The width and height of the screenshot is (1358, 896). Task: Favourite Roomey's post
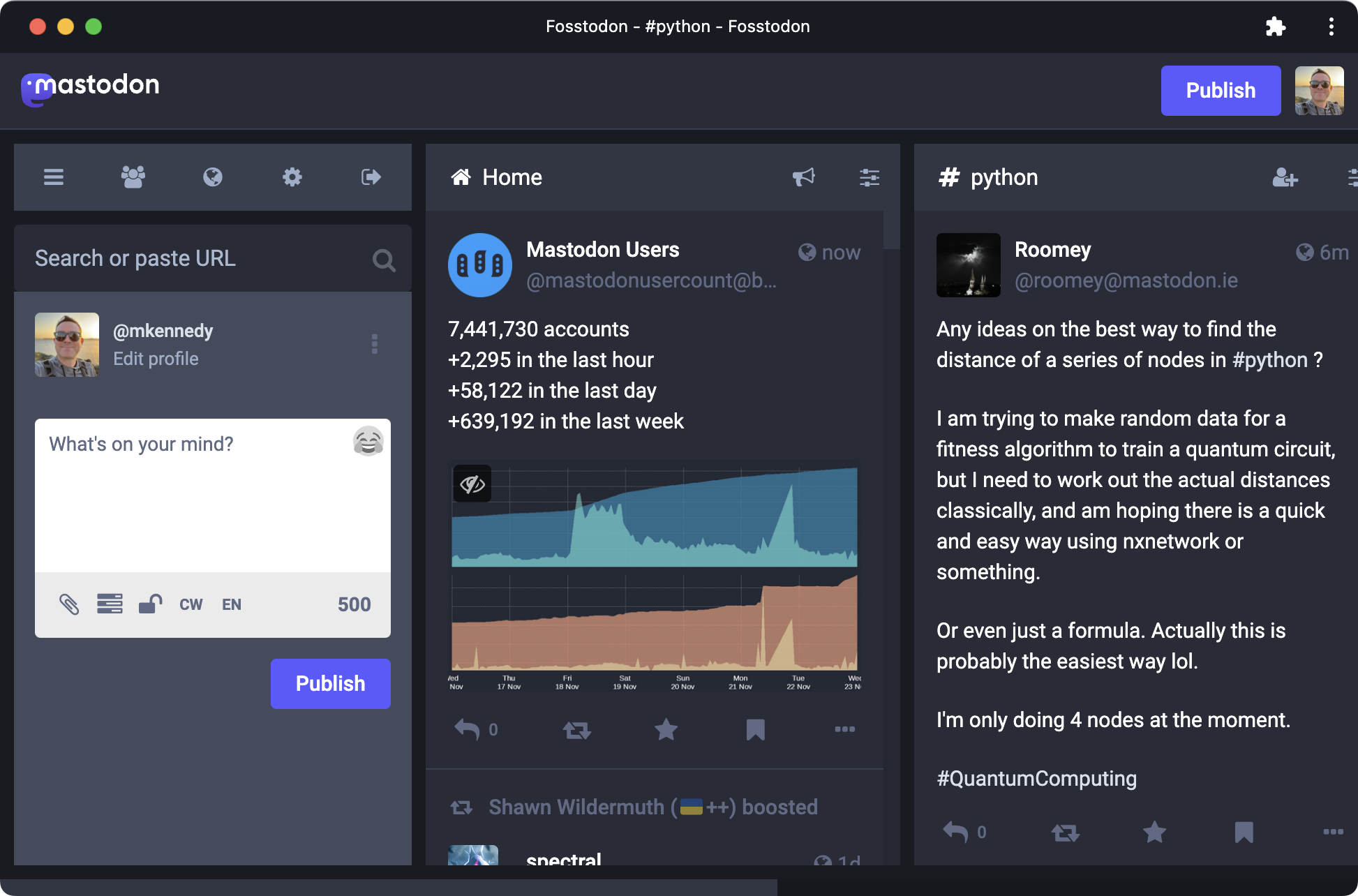(1155, 832)
